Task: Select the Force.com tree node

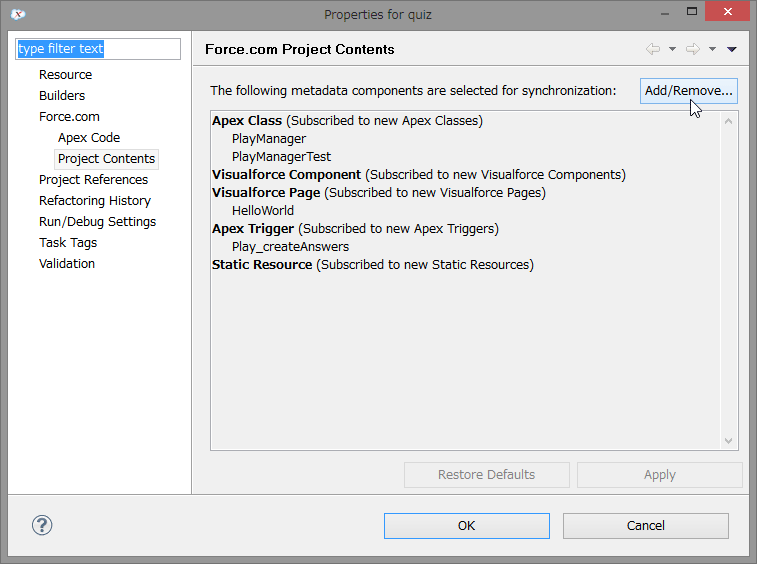Action: coord(70,117)
